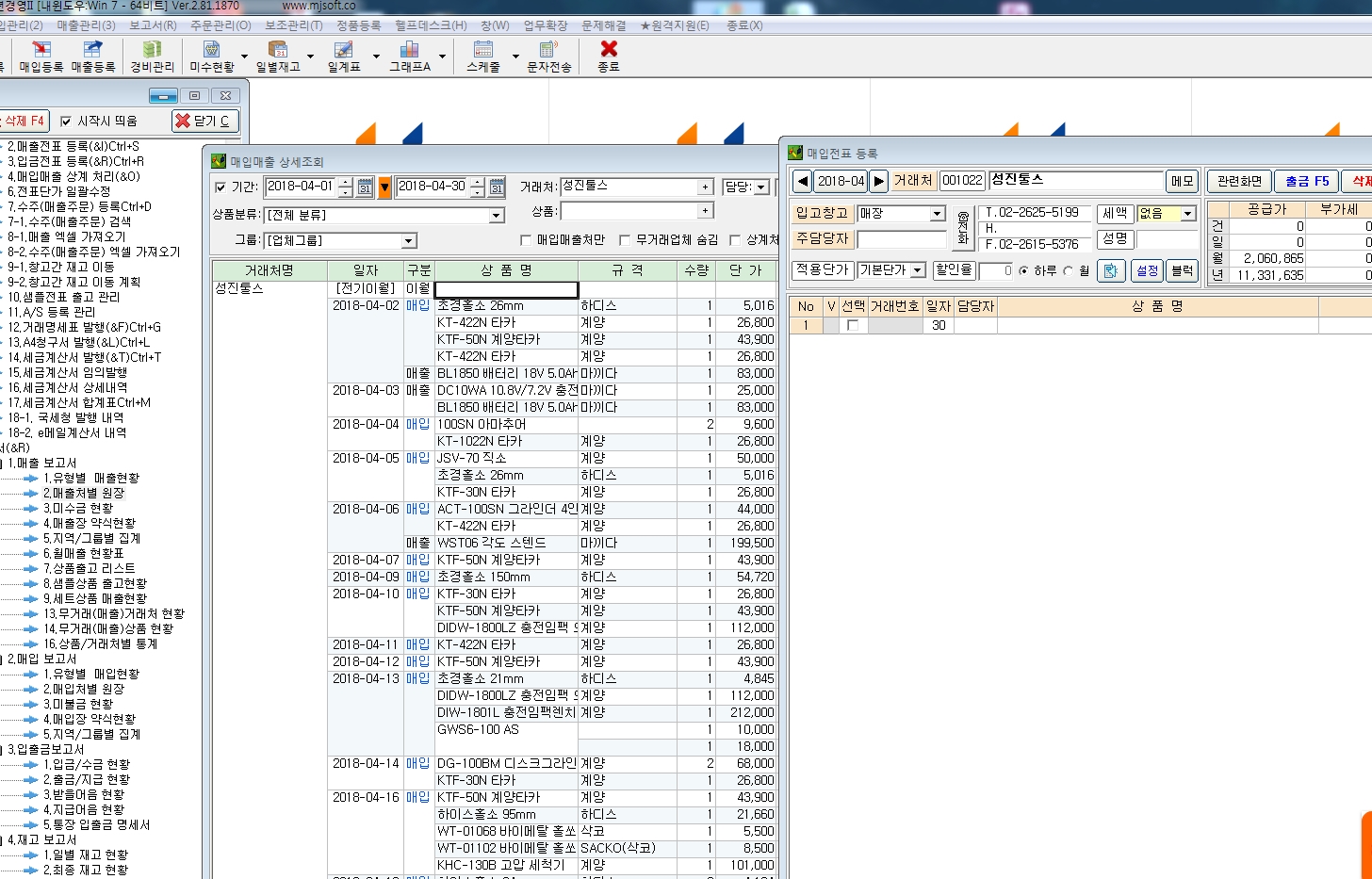Click the 관련화면 button
Screen dimensions: 1372x879
1239,181
